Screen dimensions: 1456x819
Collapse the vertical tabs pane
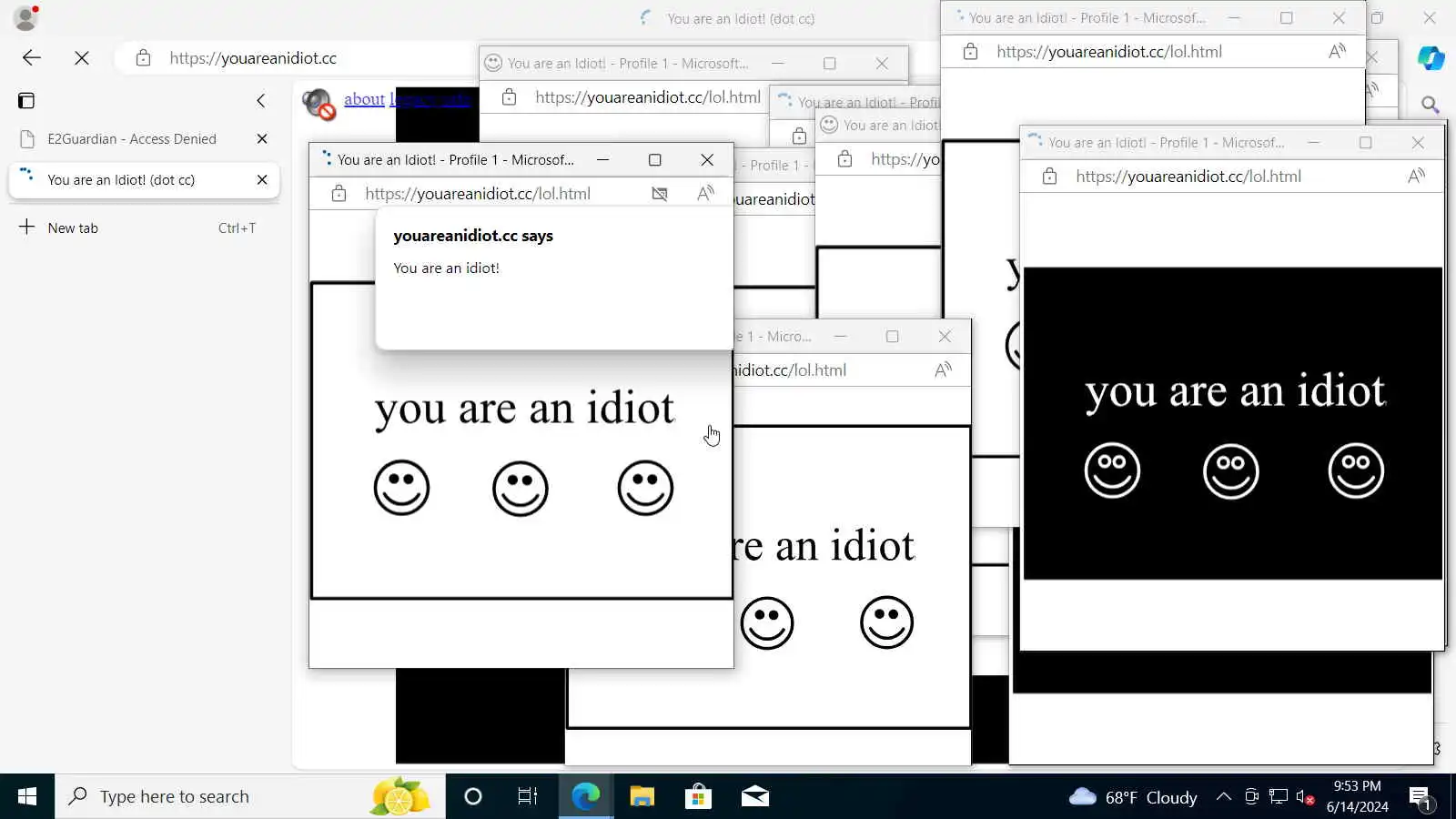pyautogui.click(x=261, y=100)
